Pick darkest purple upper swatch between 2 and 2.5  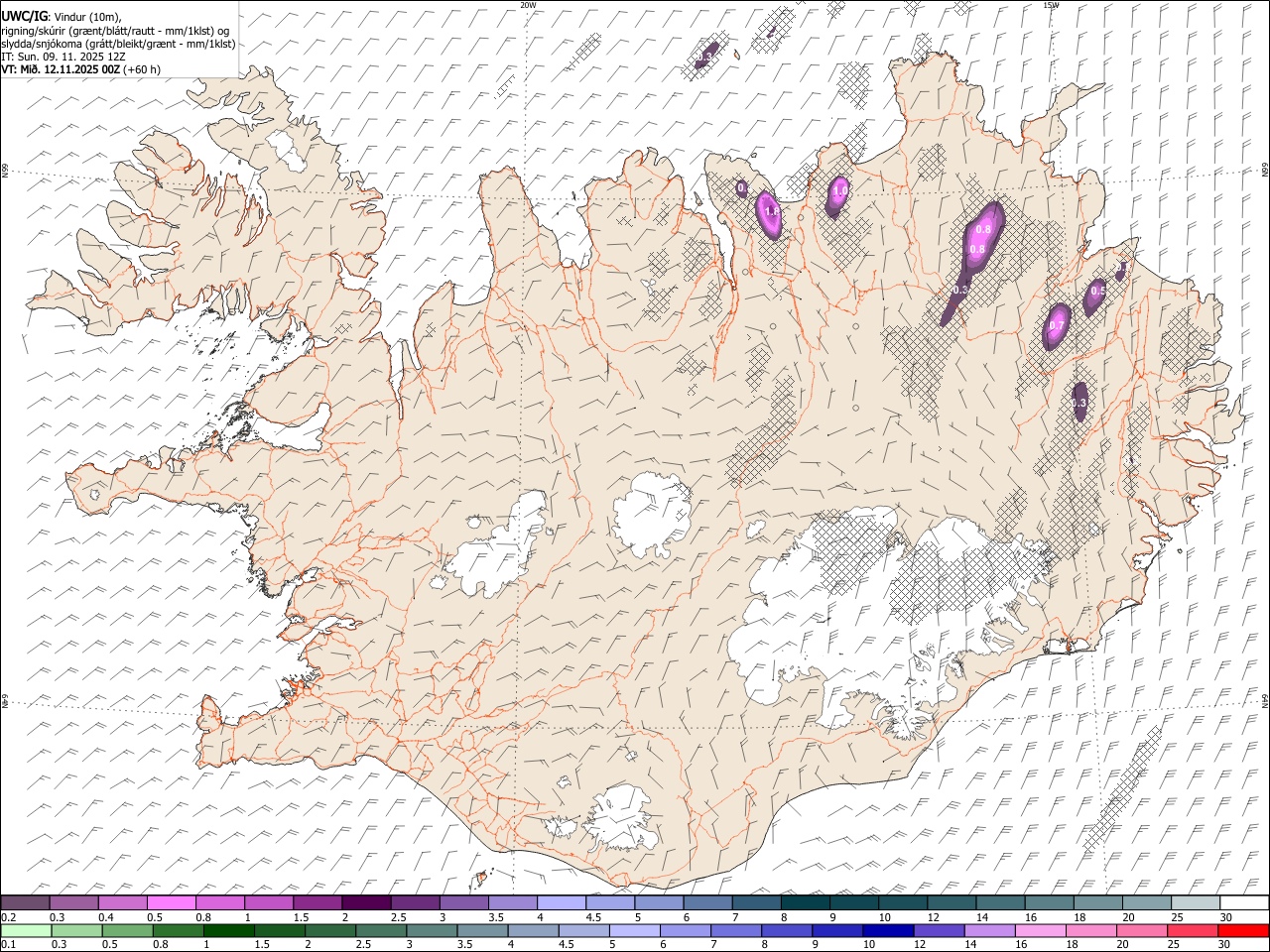coord(366,902)
